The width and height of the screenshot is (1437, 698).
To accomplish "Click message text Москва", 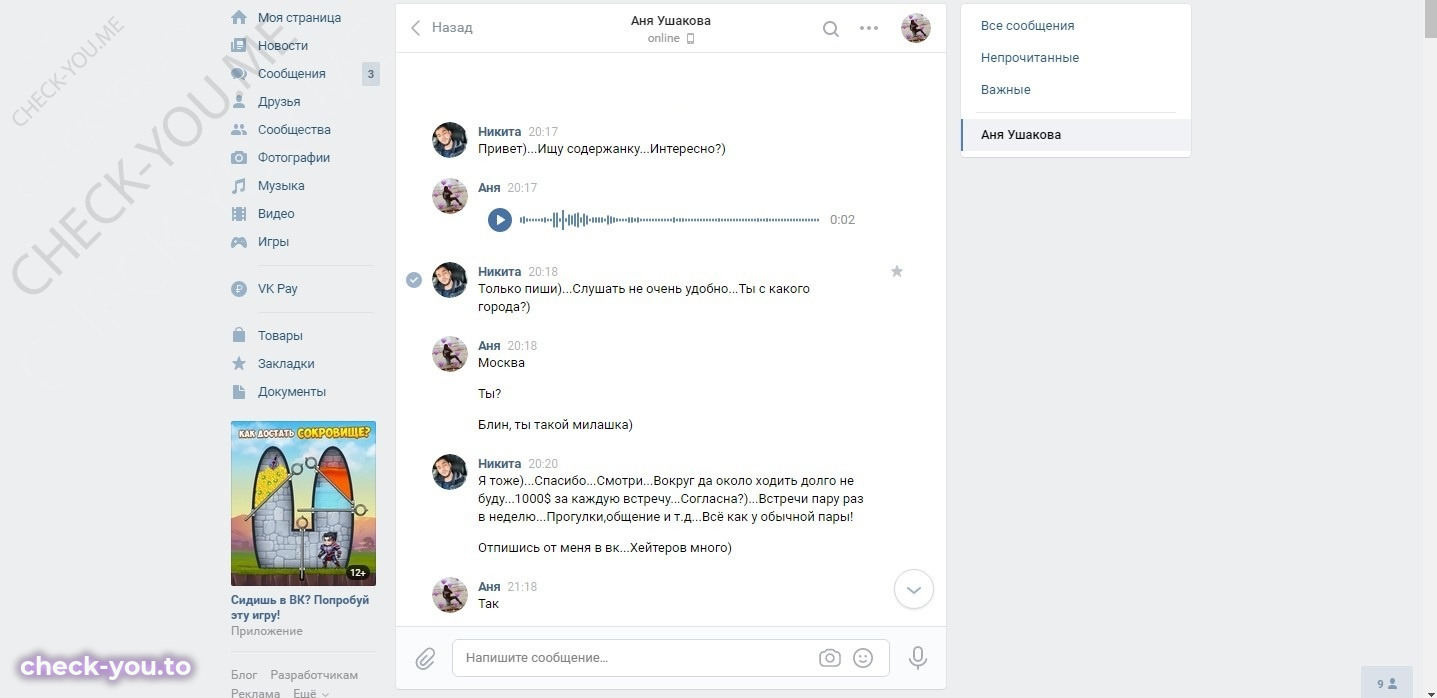I will pyautogui.click(x=501, y=362).
